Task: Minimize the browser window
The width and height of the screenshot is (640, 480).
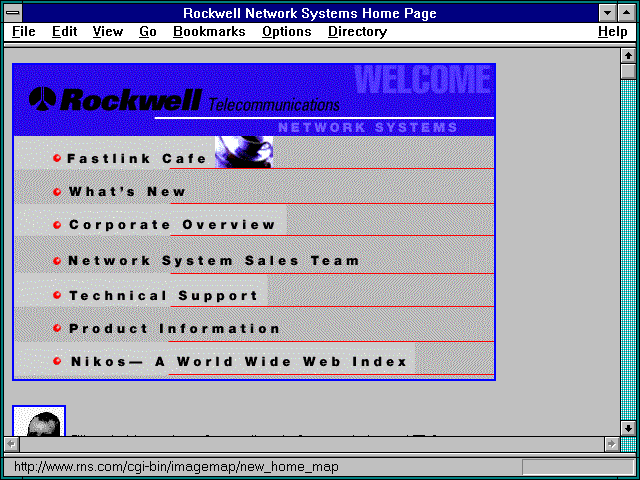Action: 607,13
